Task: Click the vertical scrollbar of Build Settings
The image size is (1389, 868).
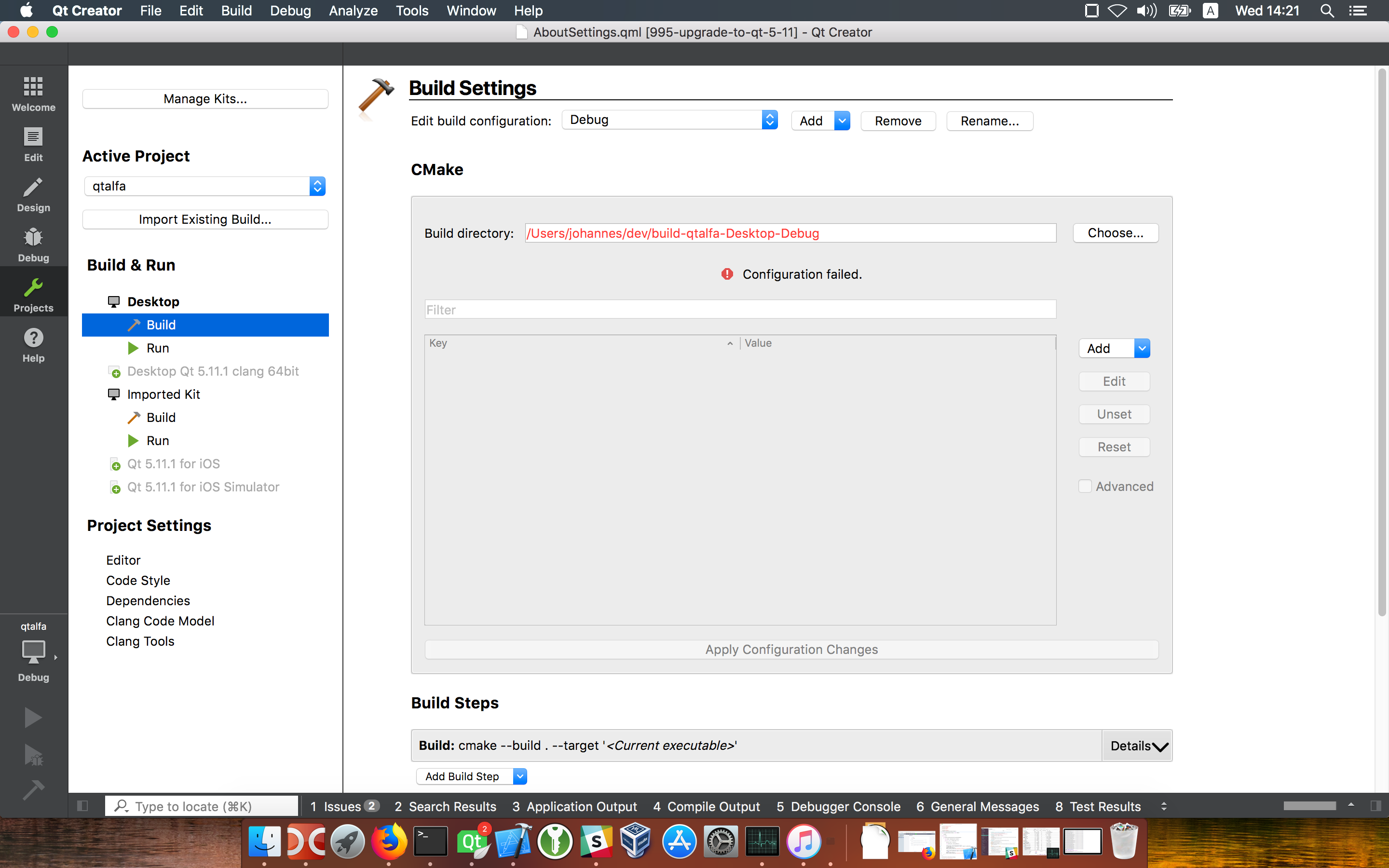Action: pyautogui.click(x=1382, y=343)
